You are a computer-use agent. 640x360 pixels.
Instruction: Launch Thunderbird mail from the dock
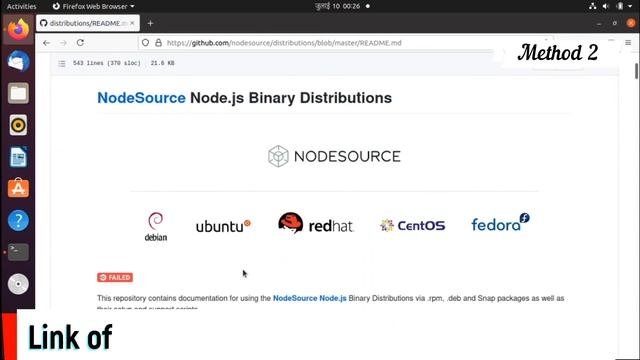pos(18,62)
